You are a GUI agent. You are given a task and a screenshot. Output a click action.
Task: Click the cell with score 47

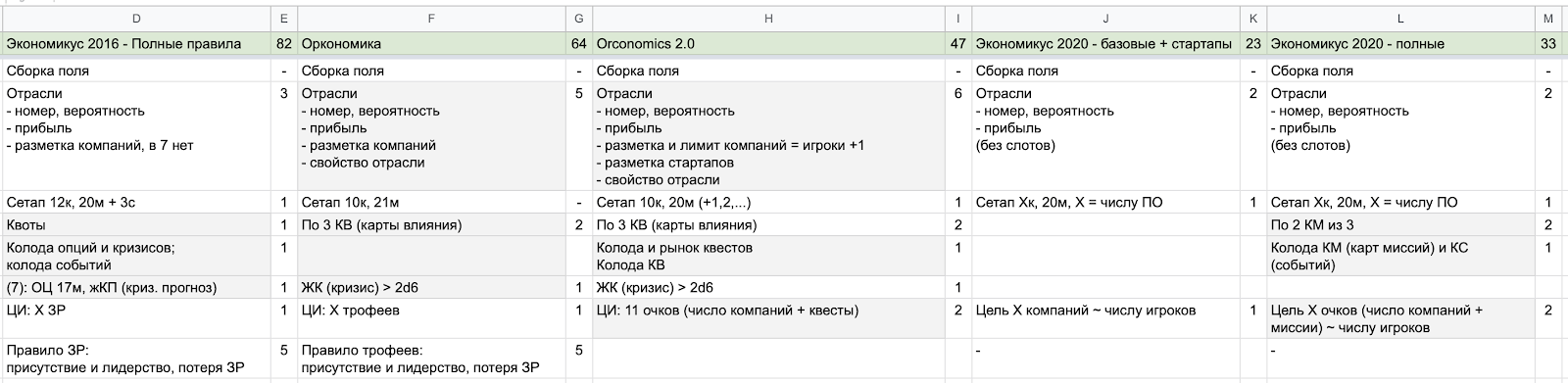pos(958,44)
